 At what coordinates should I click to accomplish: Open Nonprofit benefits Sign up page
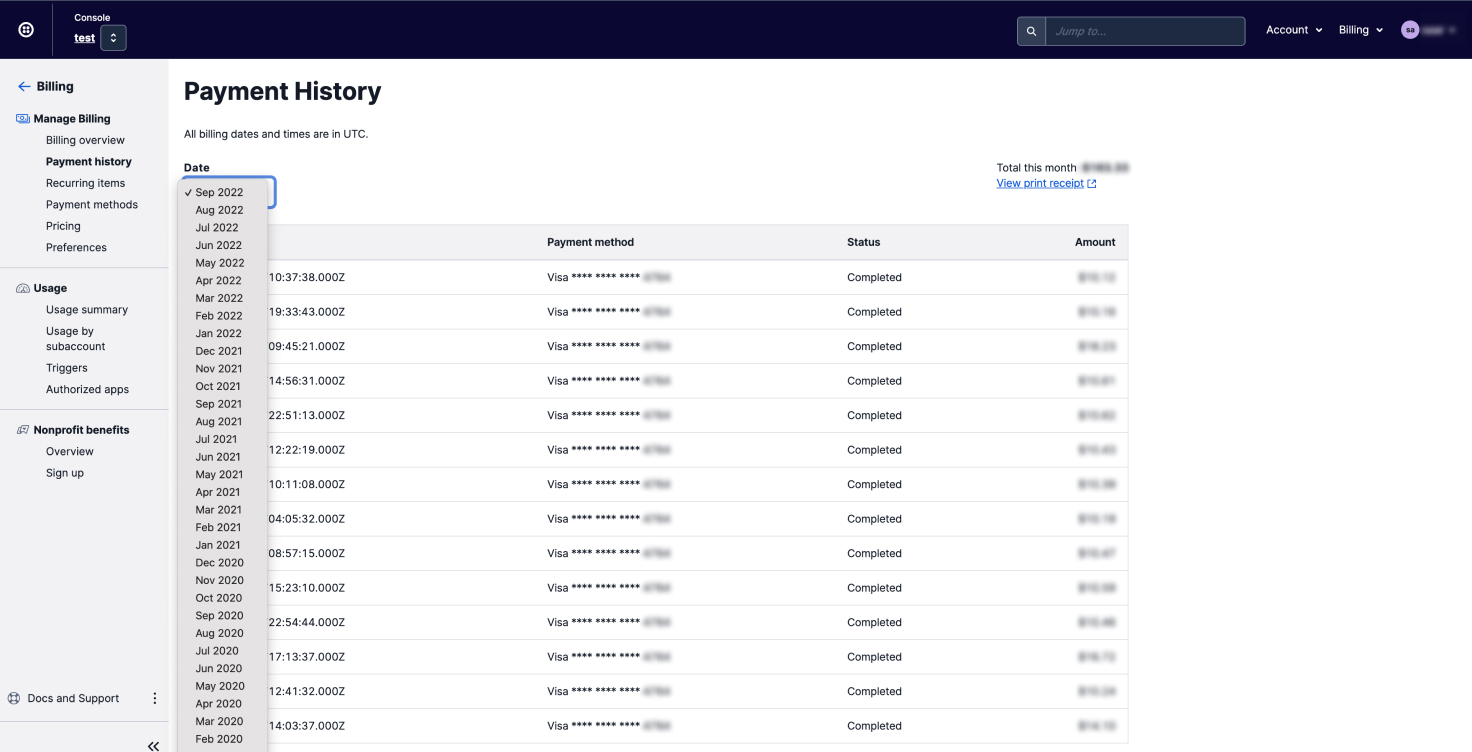(x=65, y=473)
